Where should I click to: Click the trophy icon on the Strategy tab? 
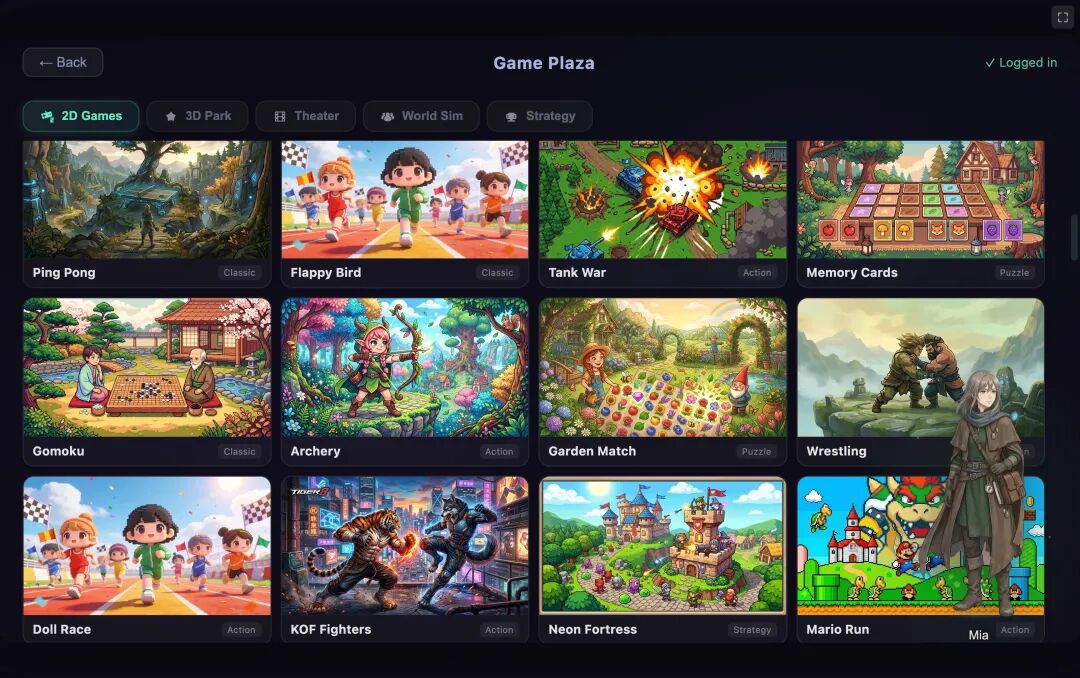click(x=511, y=116)
